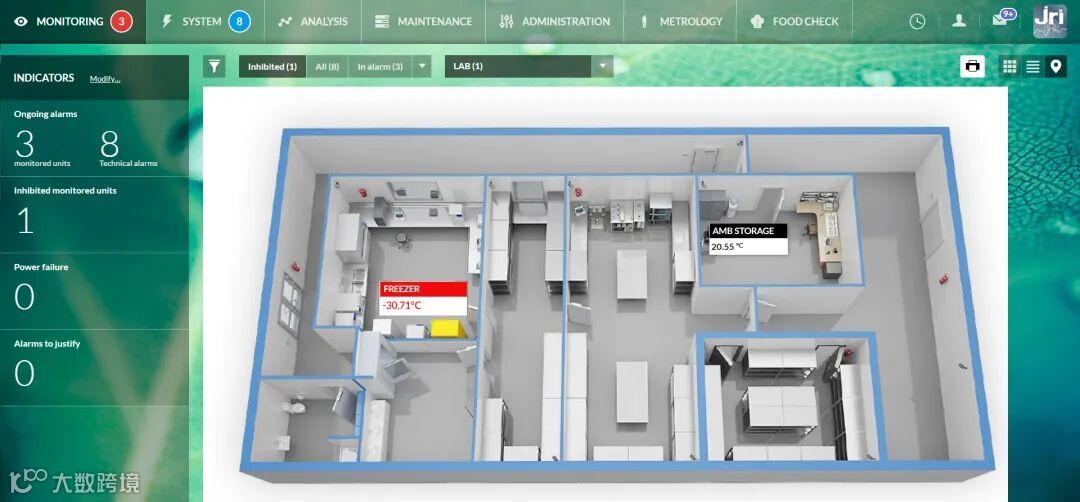Open the Monitoring tab
The image size is (1080, 502).
(x=73, y=21)
